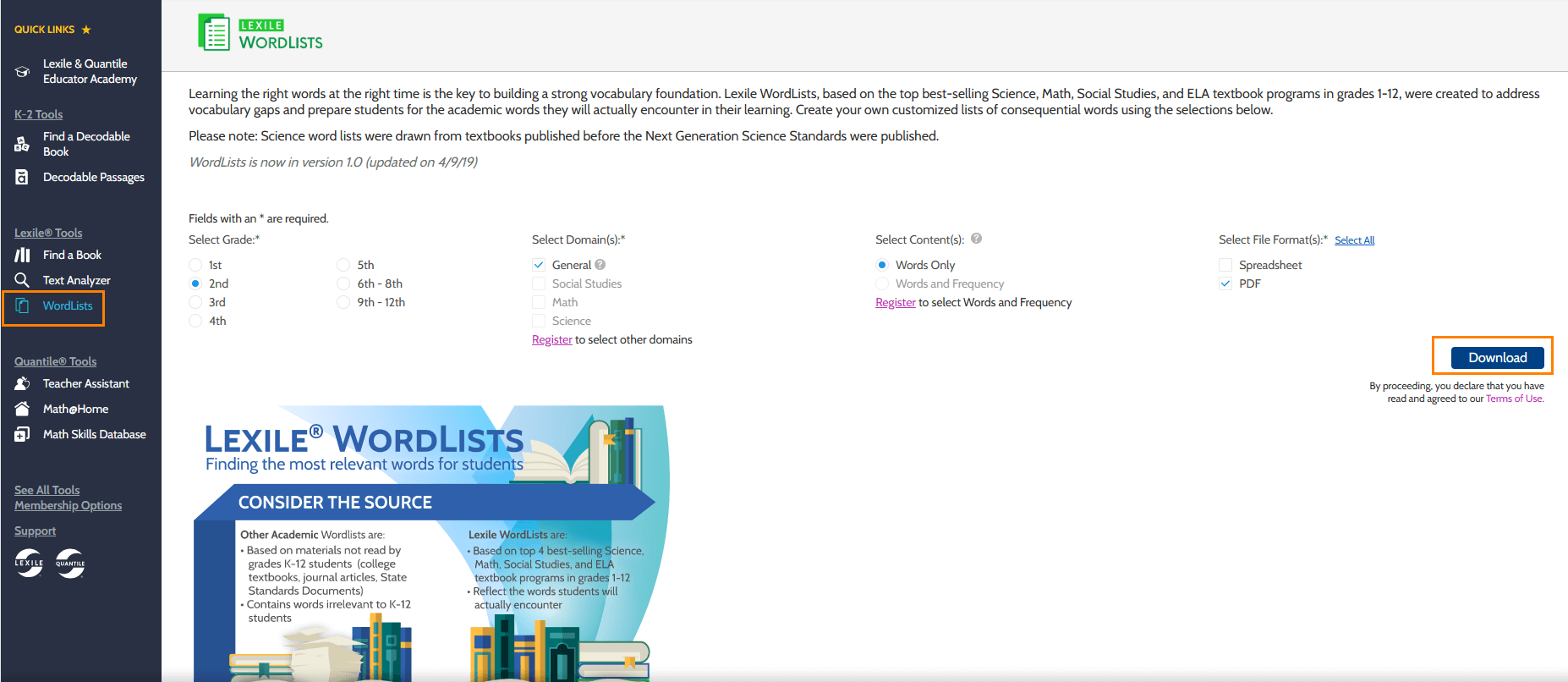Click the Find a Decodable Book icon

pos(23,145)
